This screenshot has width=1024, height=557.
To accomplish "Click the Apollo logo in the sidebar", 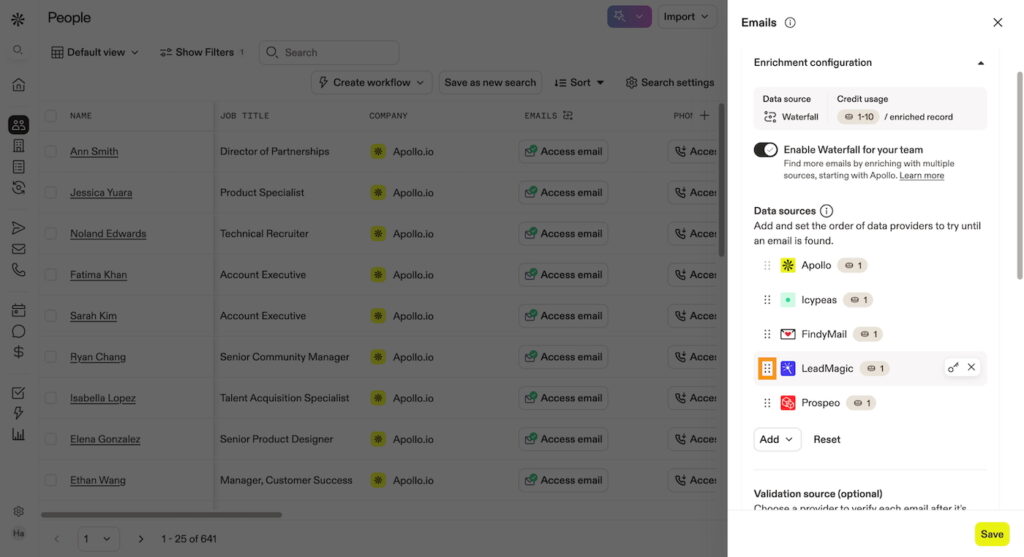I will [18, 19].
